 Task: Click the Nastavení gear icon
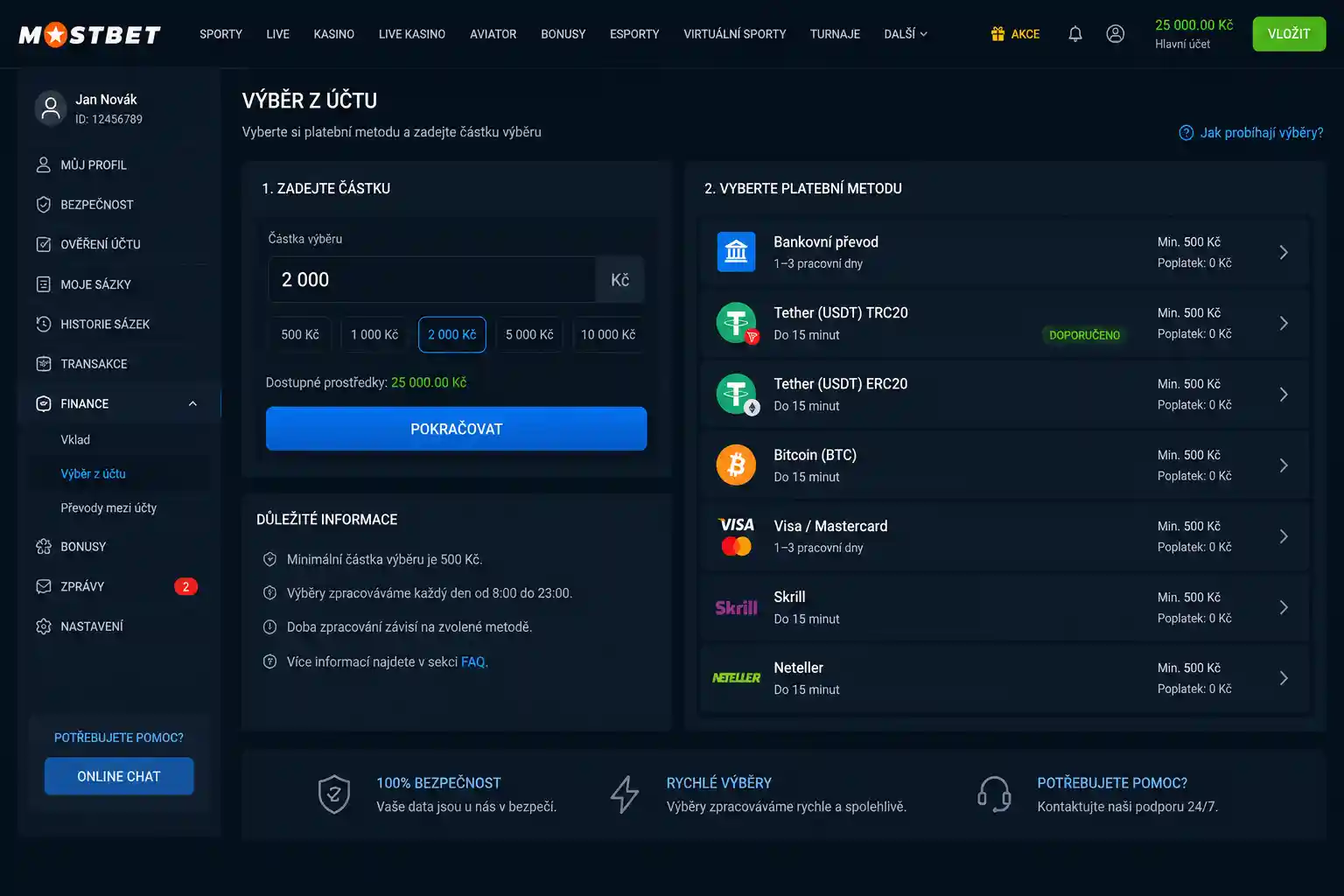click(x=44, y=626)
